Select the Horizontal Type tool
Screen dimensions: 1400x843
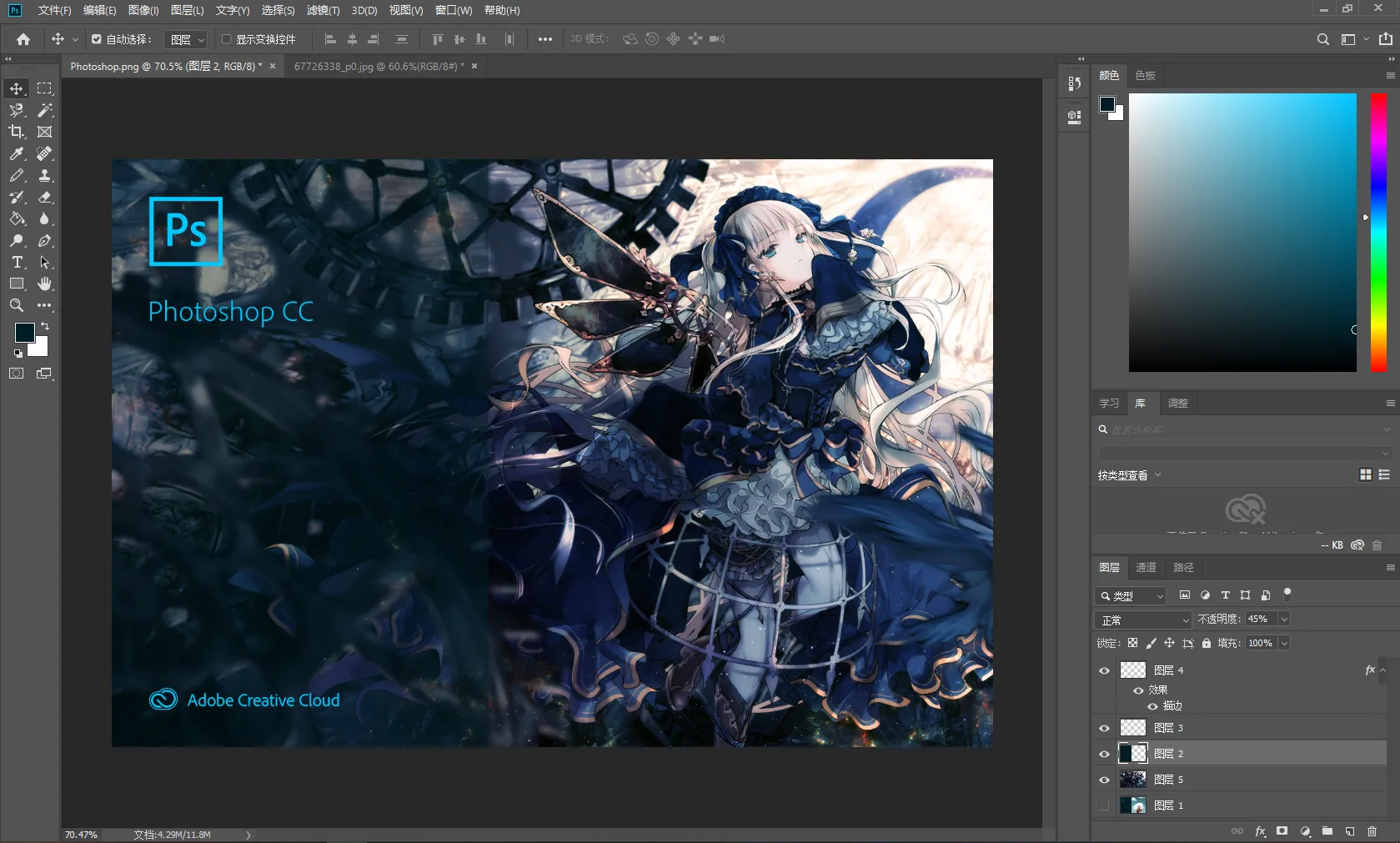[17, 262]
